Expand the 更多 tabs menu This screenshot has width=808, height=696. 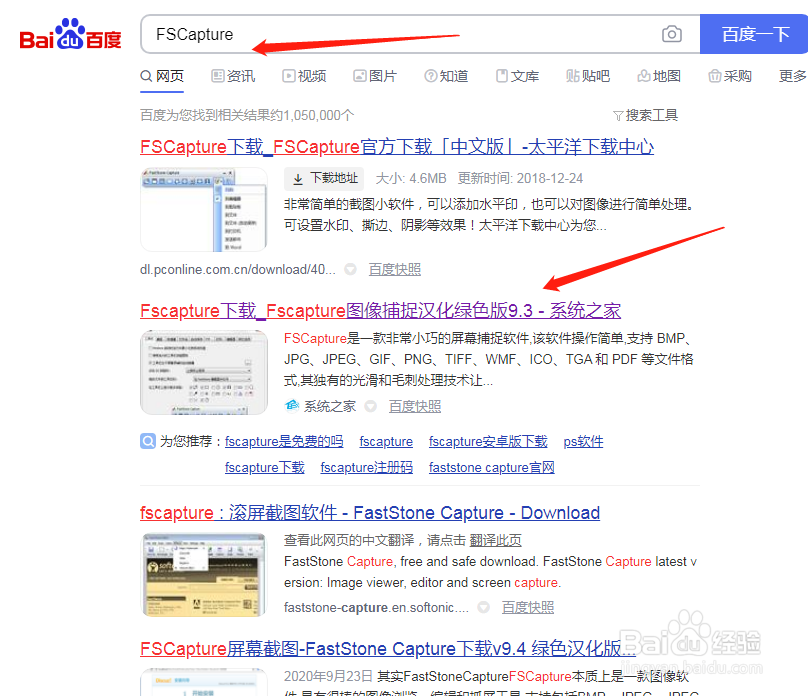point(793,76)
